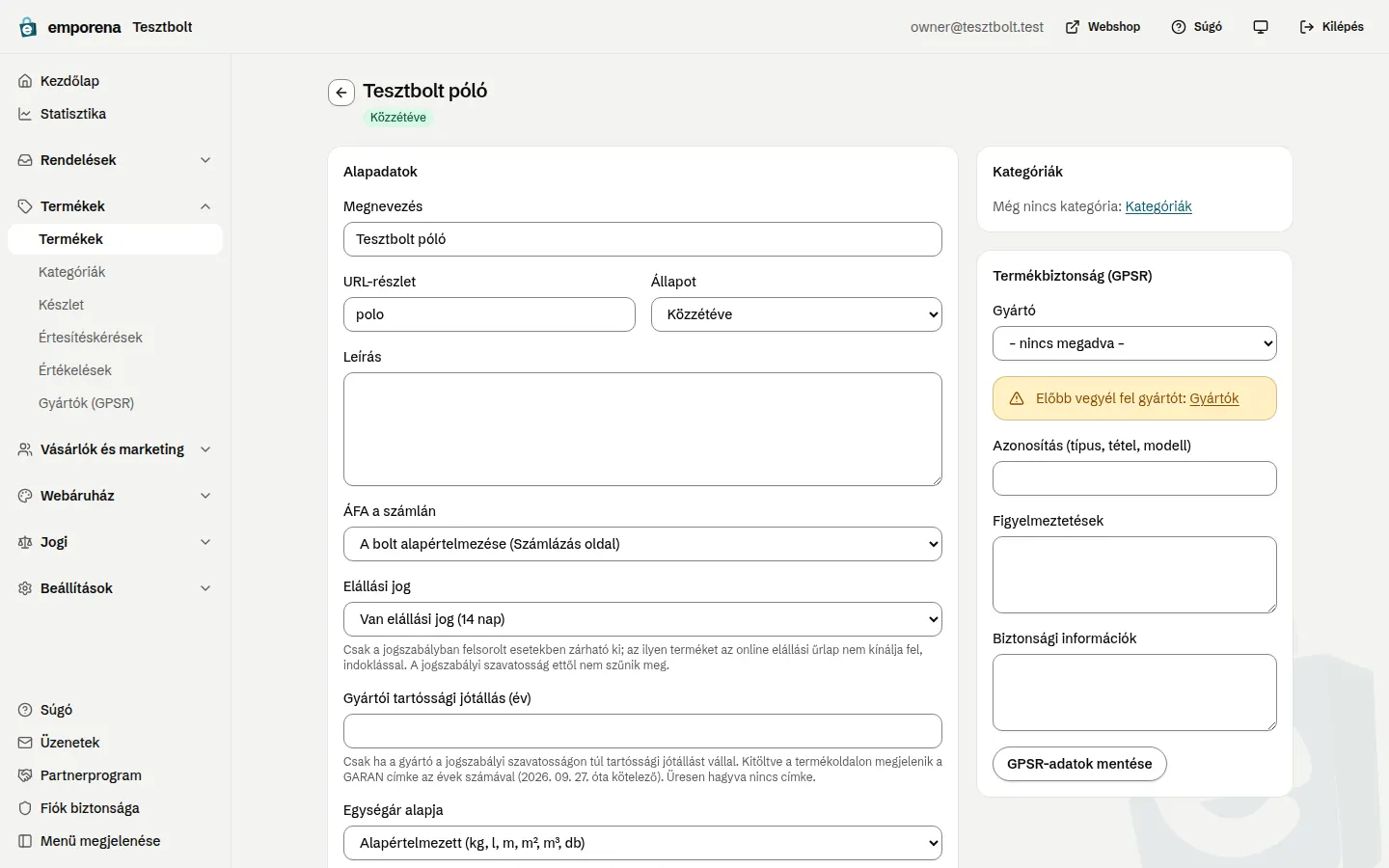The width and height of the screenshot is (1389, 868).
Task: Open Partnerprogram handshake icon
Action: (x=25, y=775)
